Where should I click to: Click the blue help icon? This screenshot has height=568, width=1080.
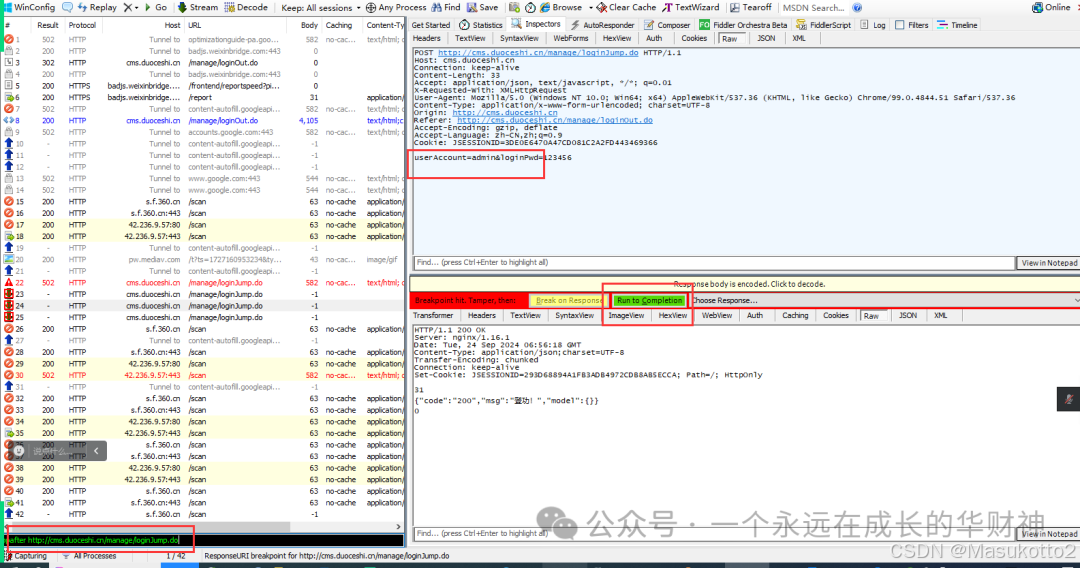click(x=857, y=8)
